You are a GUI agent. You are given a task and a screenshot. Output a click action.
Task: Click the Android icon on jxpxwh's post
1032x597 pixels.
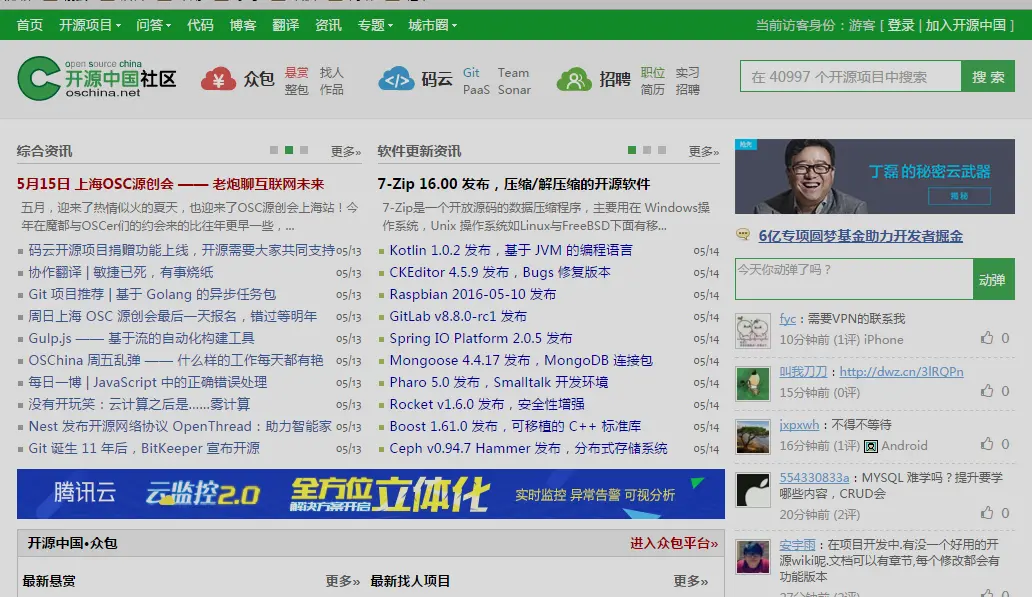tap(870, 446)
